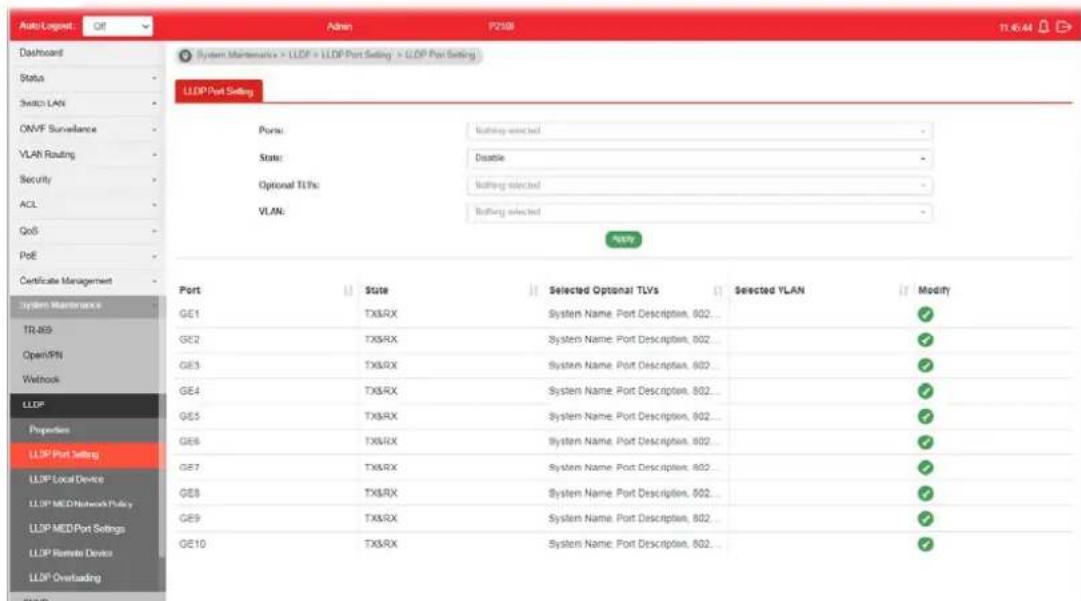
Task: Click TX&RX state in GE7 row
Action: point(381,467)
